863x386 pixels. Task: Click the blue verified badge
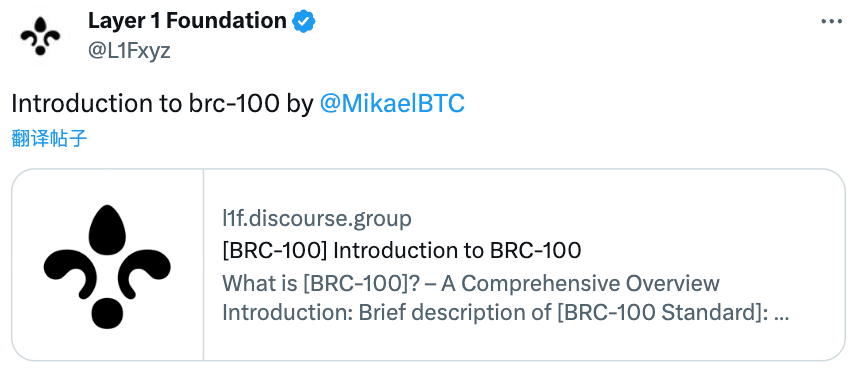303,21
